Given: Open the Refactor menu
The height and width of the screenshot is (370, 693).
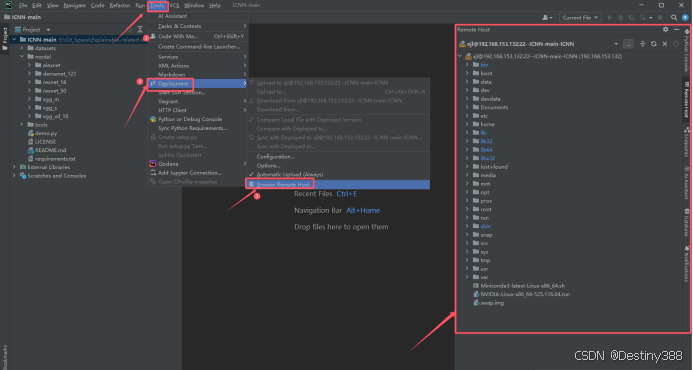Looking at the screenshot, I should (120, 5).
